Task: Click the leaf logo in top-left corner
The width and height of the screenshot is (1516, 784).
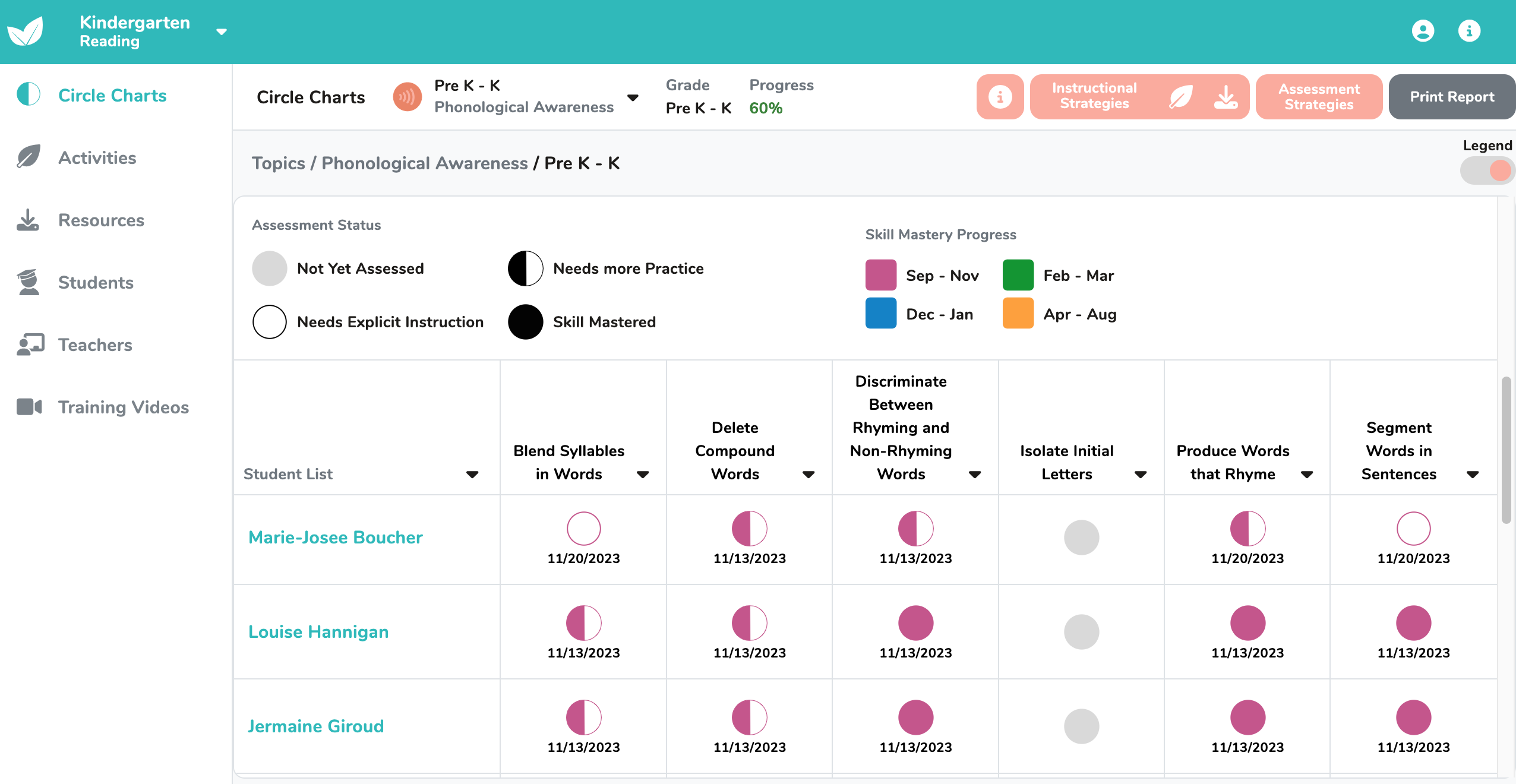Action: 25,31
